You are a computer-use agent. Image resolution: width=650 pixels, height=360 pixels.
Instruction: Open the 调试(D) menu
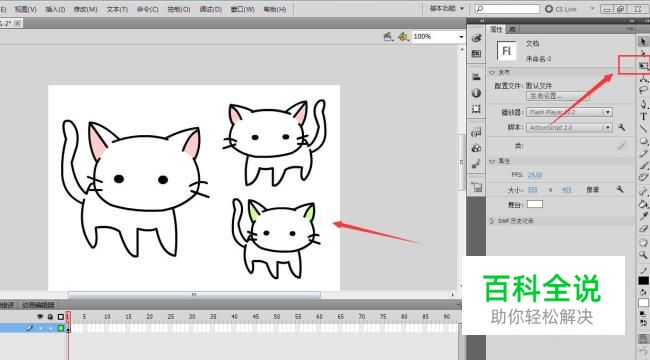point(211,9)
